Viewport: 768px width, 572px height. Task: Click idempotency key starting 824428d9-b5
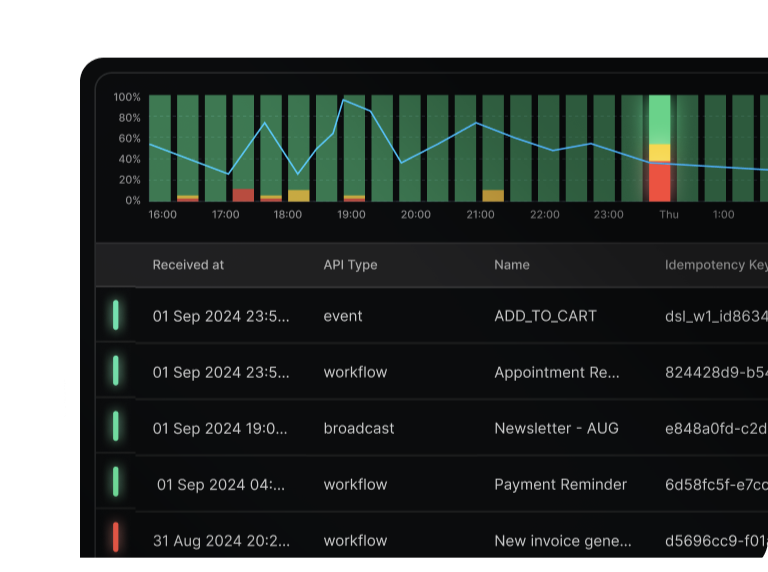(x=716, y=373)
